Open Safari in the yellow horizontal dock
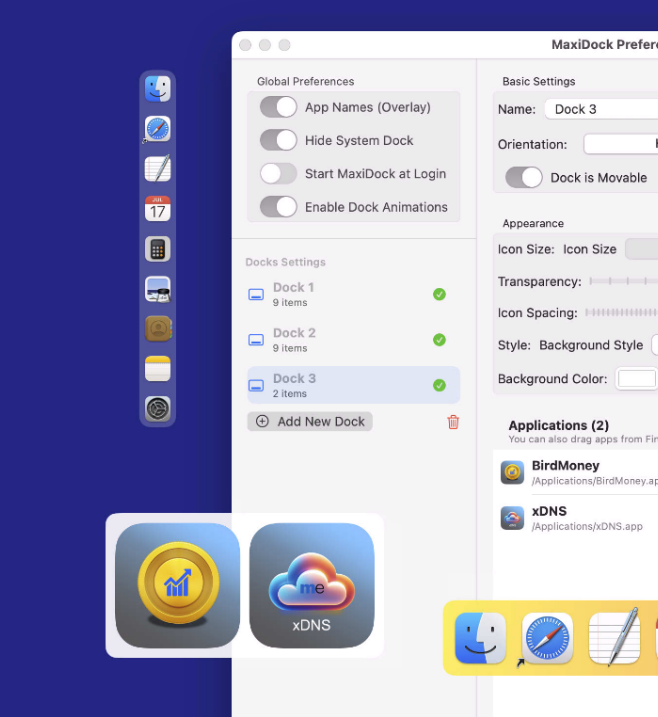 [x=547, y=638]
